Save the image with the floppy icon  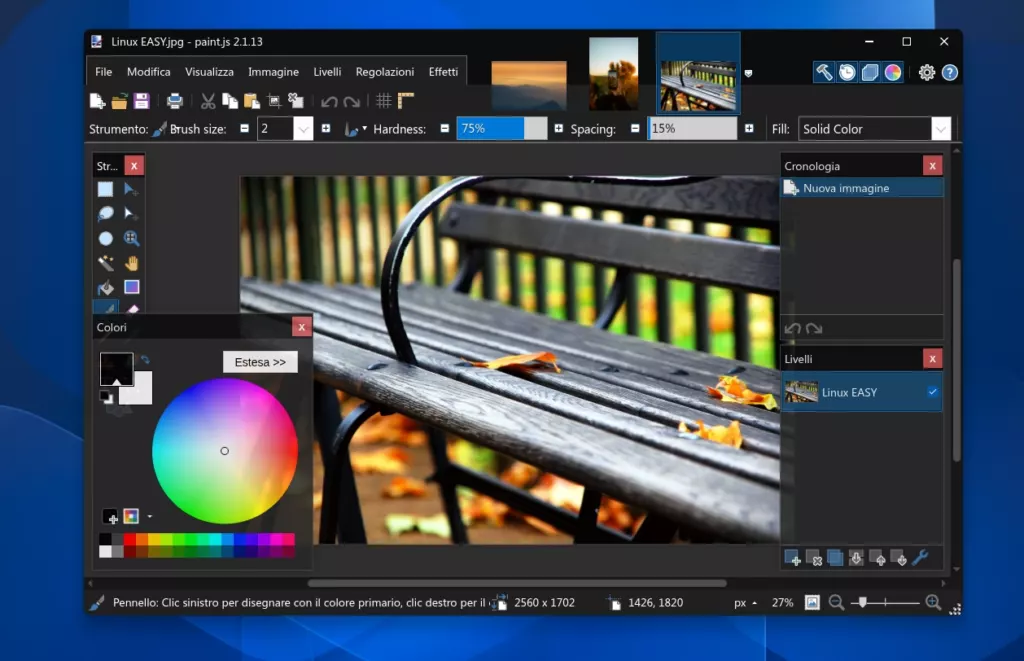142,101
